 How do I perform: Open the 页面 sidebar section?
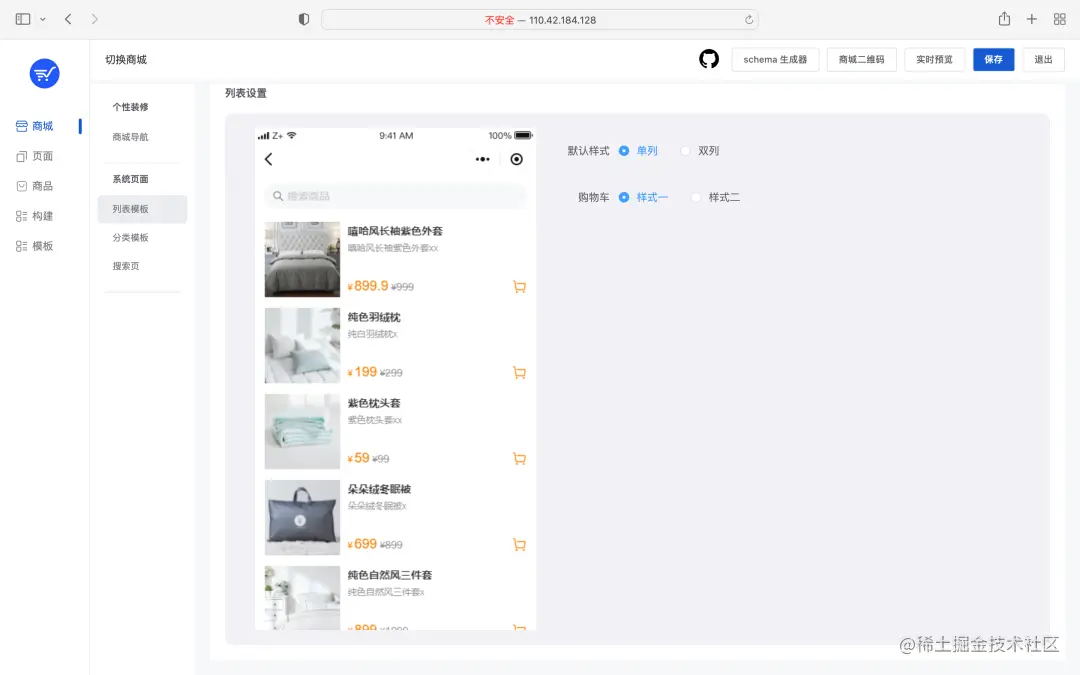coord(34,156)
